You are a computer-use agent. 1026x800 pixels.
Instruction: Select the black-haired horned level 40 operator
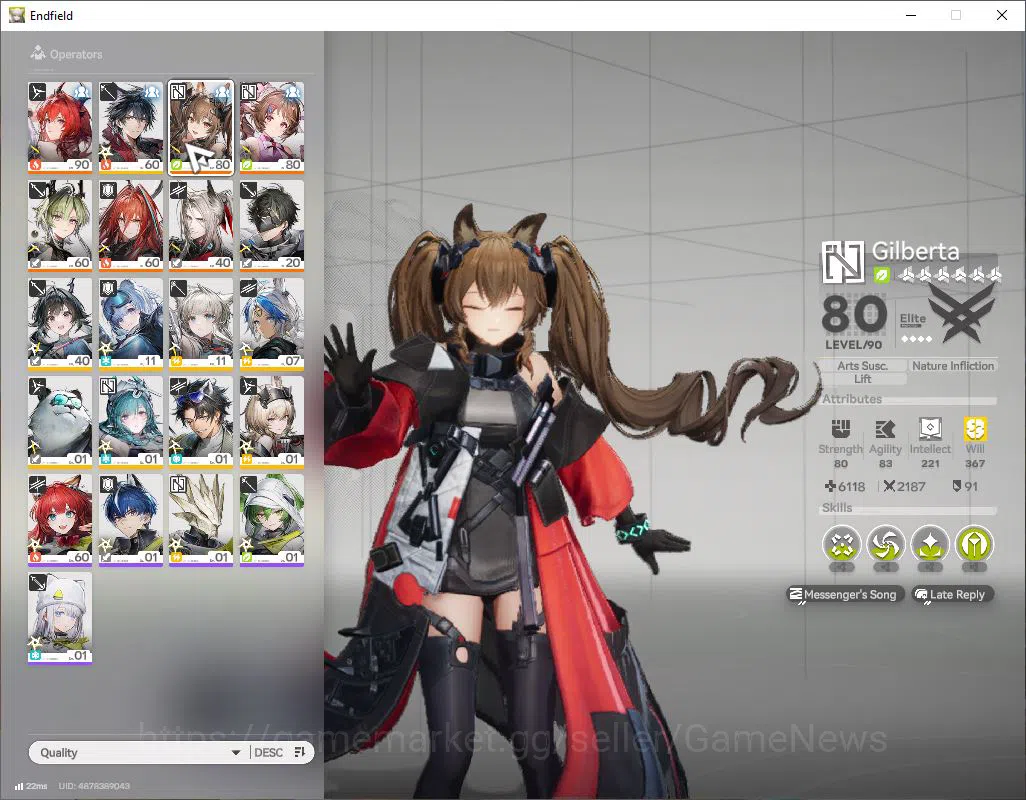coord(60,323)
